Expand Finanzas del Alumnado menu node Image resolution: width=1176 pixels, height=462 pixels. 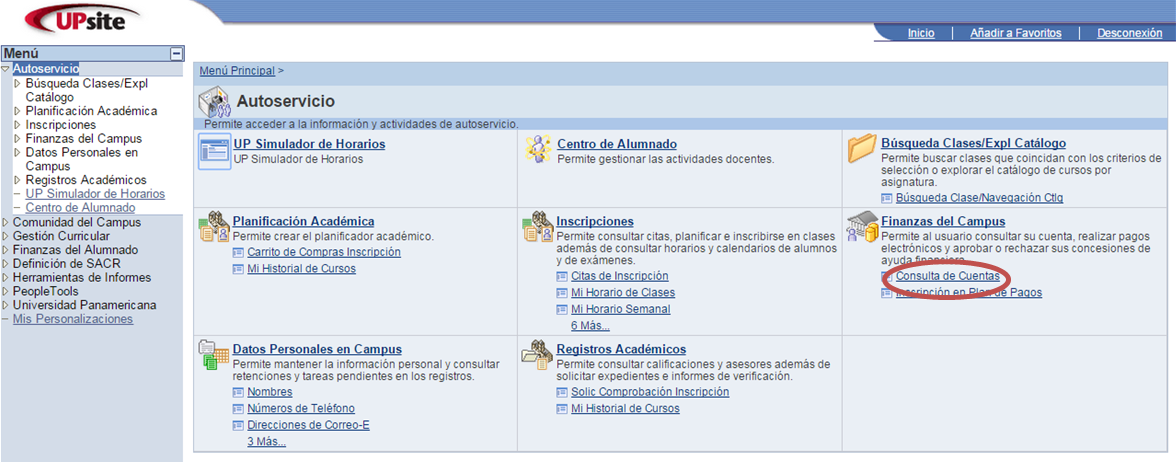click(6, 250)
